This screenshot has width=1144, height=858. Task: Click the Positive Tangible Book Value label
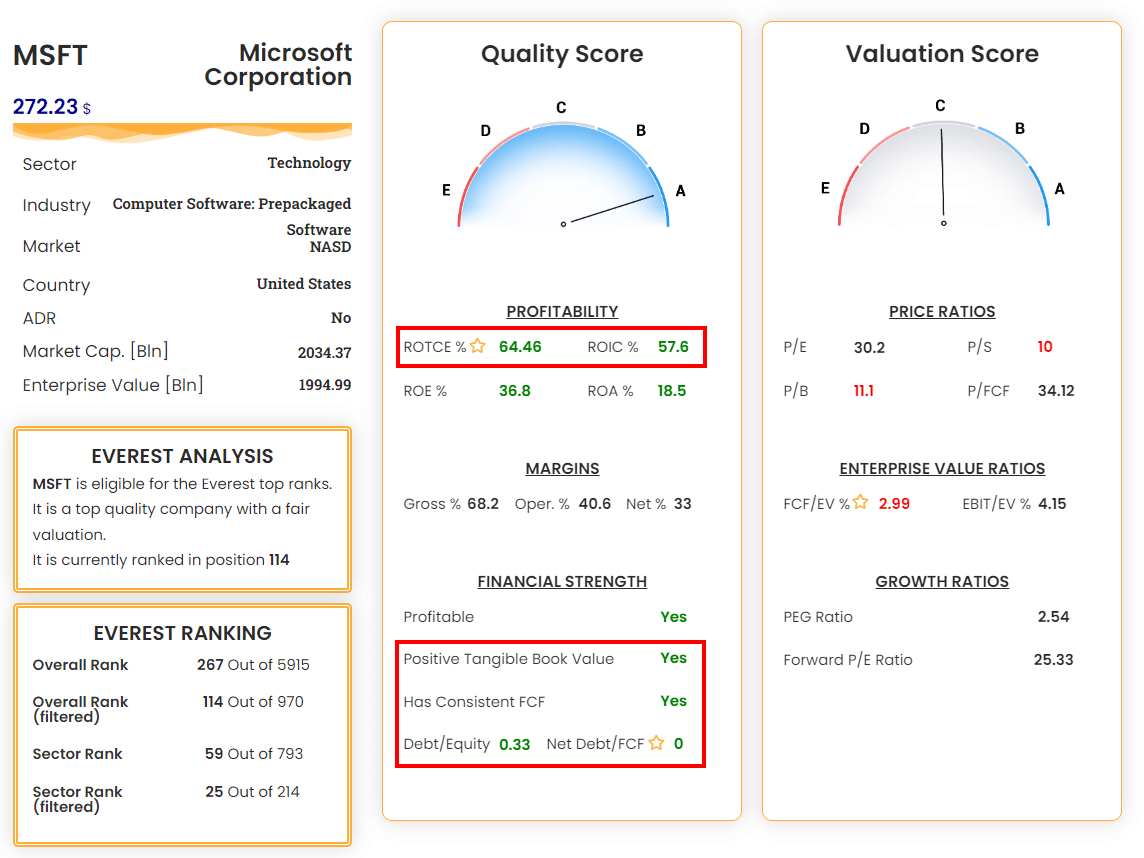pos(509,659)
